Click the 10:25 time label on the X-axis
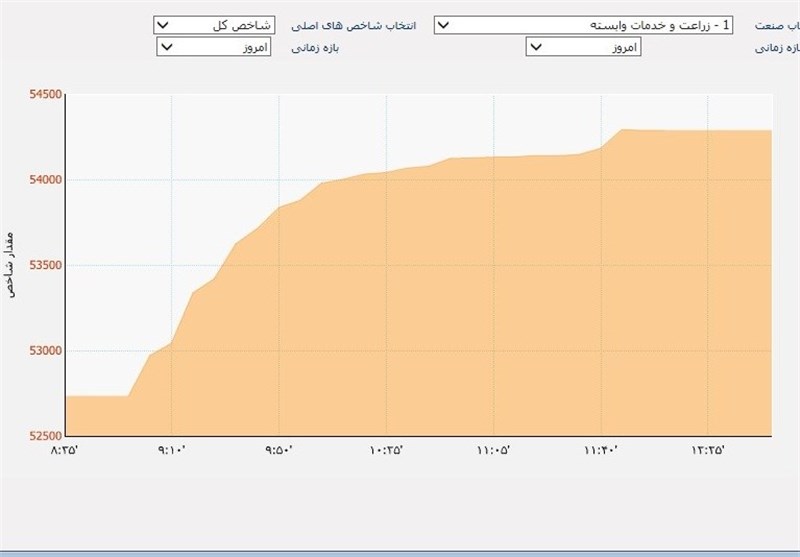This screenshot has height=557, width=800. pos(386,451)
